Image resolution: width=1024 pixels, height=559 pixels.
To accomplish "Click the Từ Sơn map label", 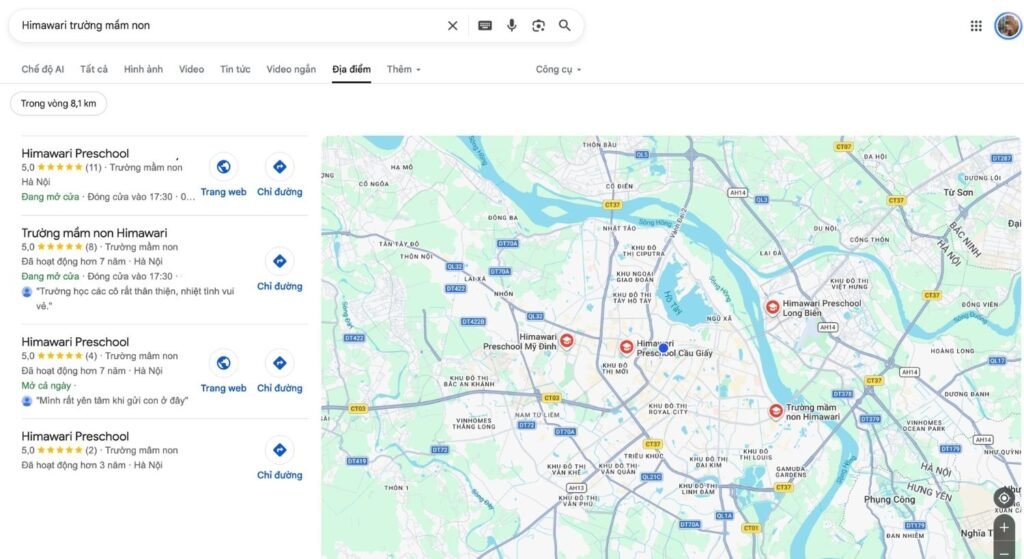I will tap(958, 193).
